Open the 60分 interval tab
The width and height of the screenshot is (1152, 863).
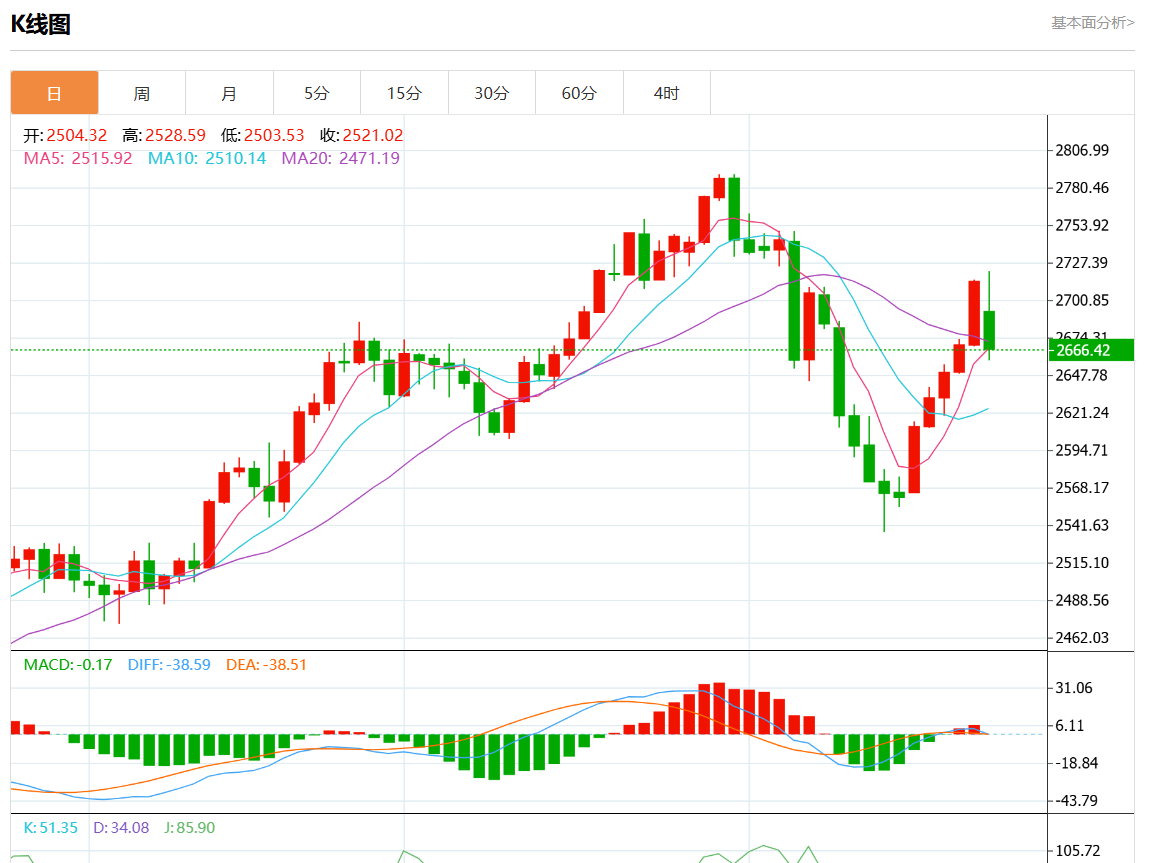pos(579,93)
